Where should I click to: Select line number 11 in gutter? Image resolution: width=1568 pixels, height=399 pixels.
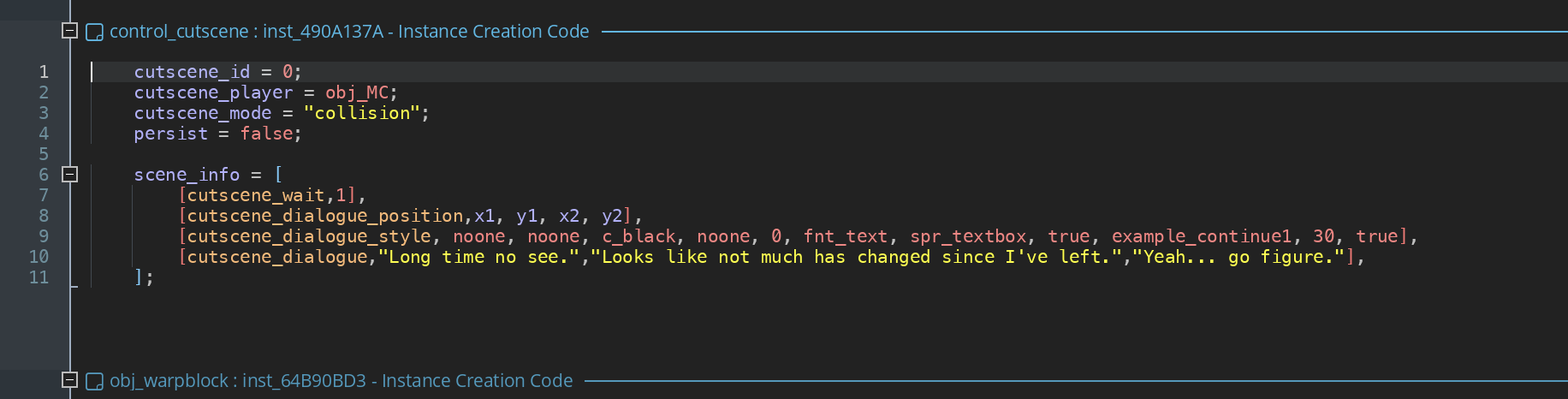[x=39, y=277]
